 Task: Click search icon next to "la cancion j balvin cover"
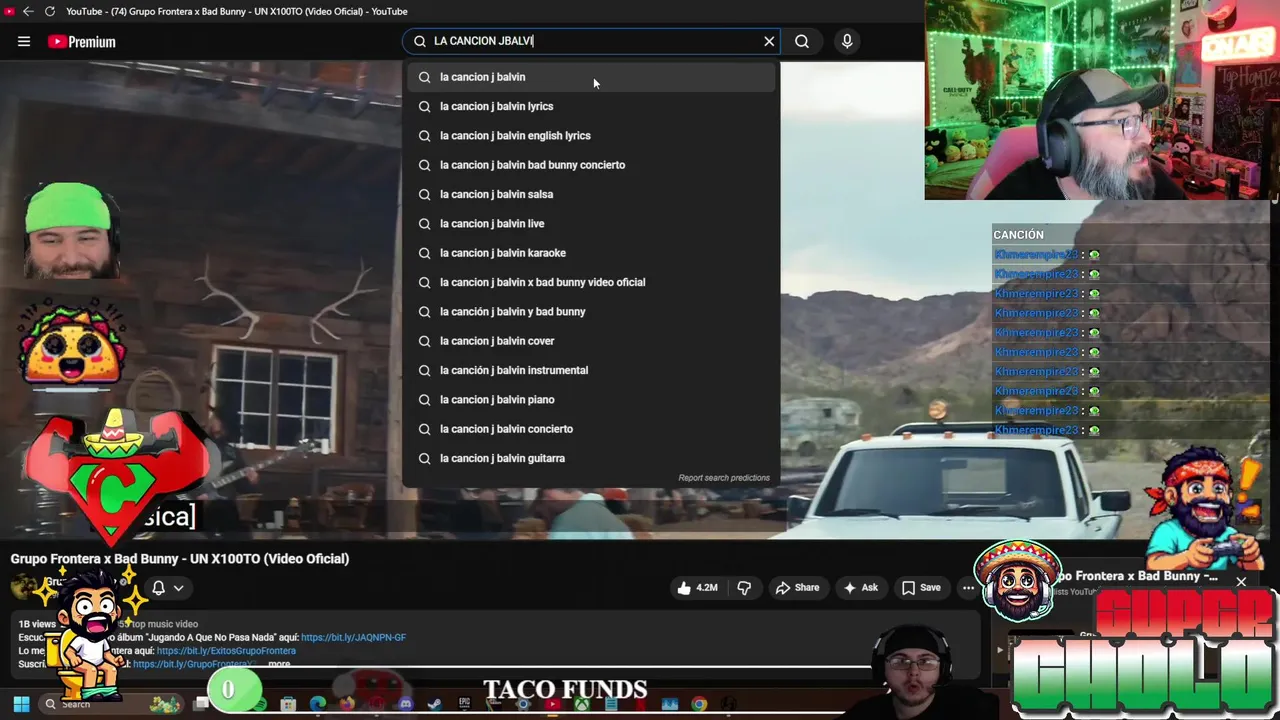(424, 341)
